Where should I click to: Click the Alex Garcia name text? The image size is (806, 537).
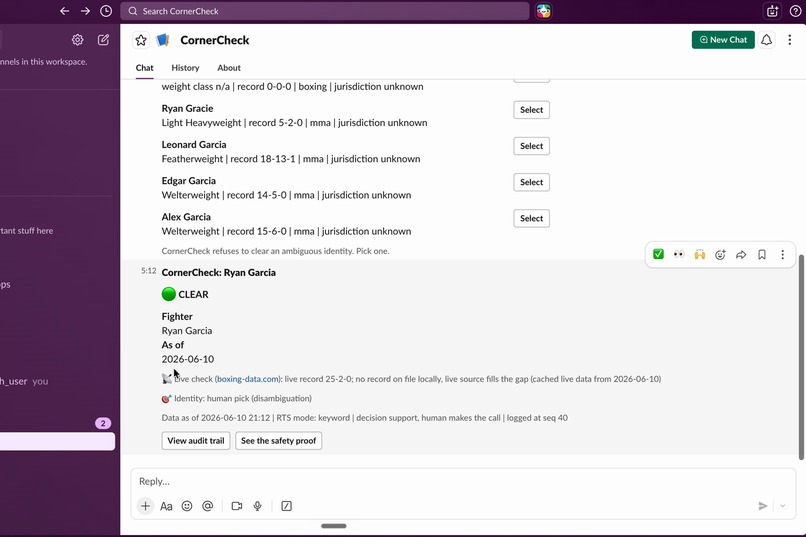coord(186,217)
